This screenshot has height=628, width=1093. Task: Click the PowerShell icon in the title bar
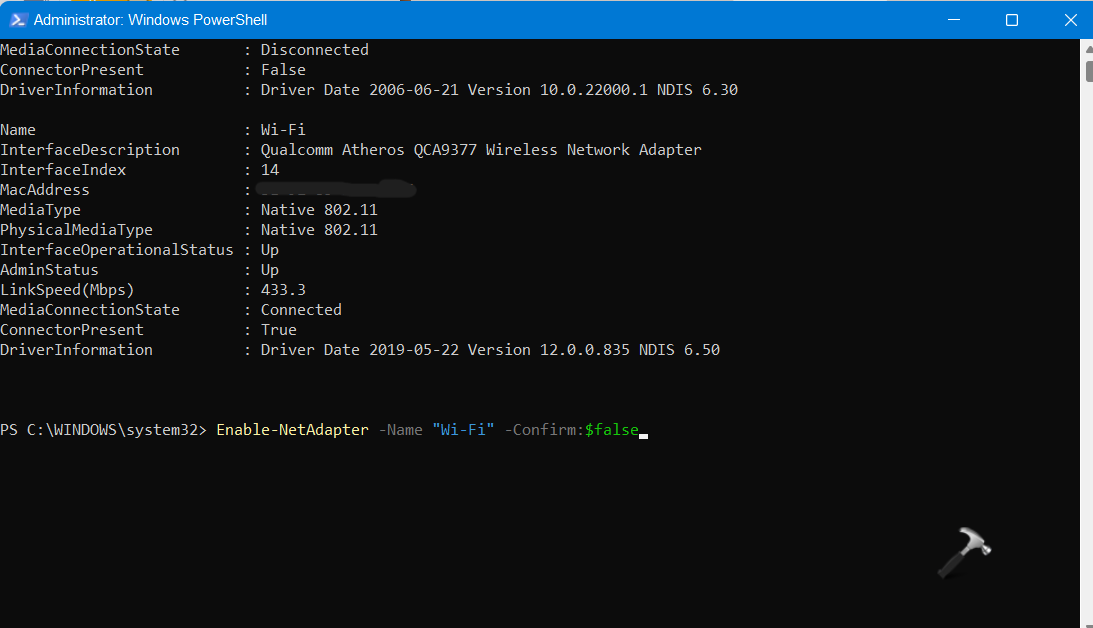17,19
